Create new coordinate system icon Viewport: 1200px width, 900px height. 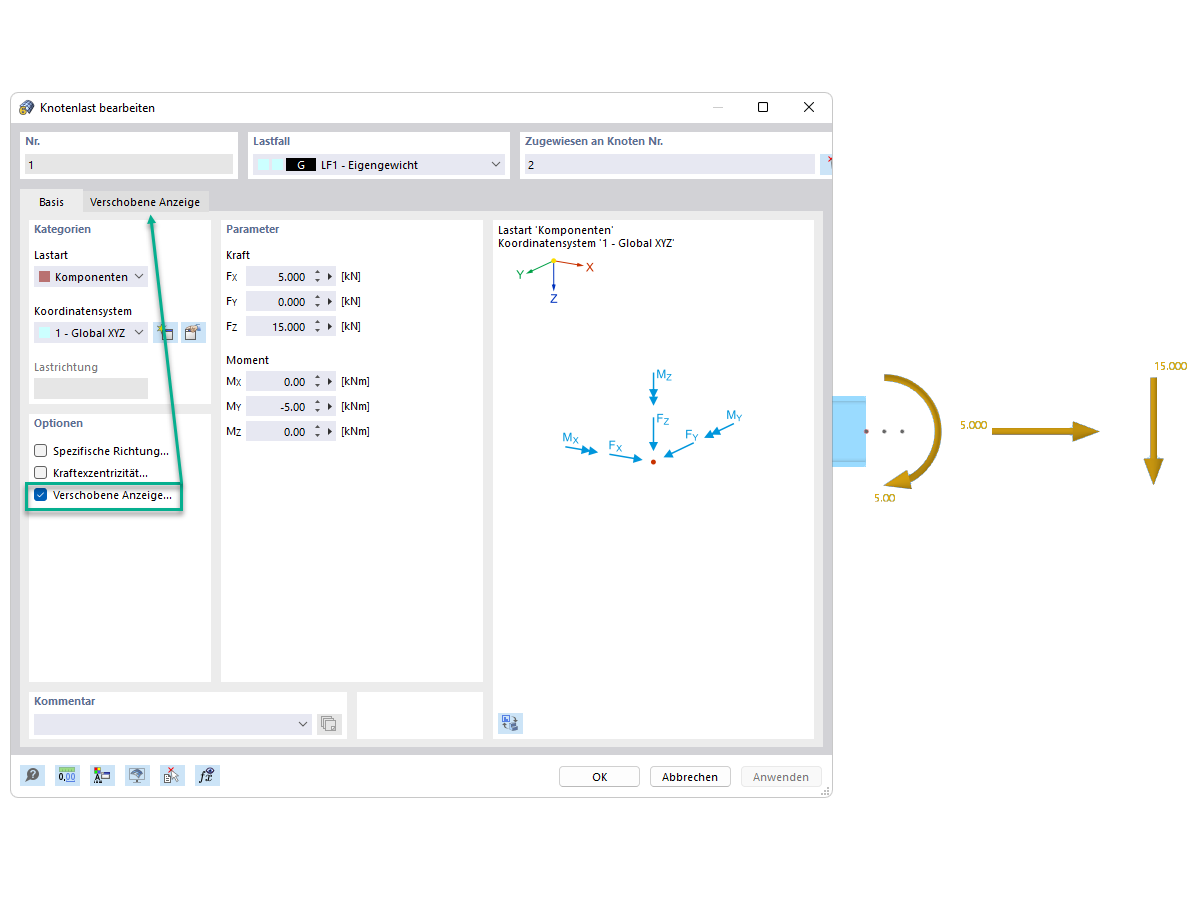(x=165, y=333)
